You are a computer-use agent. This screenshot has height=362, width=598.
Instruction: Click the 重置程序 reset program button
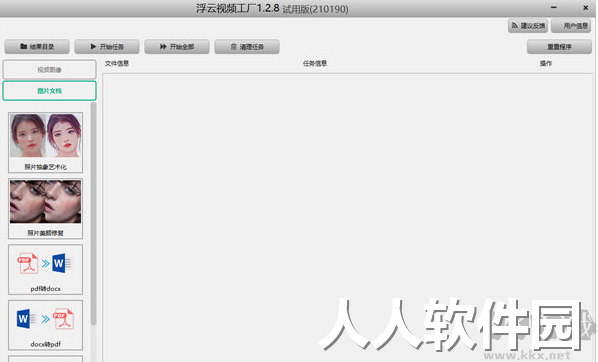click(x=559, y=47)
